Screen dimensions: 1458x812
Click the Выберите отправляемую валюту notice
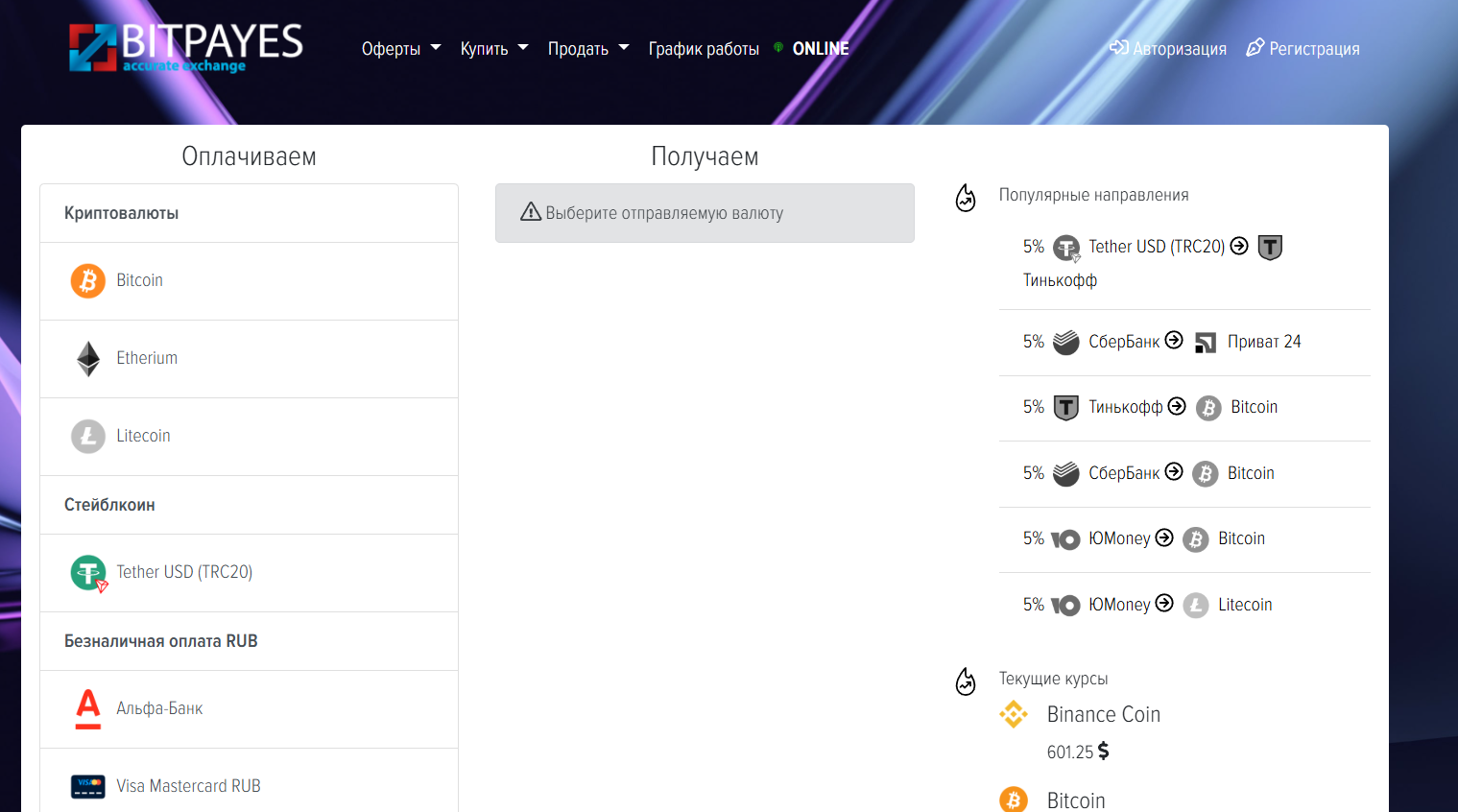705,213
